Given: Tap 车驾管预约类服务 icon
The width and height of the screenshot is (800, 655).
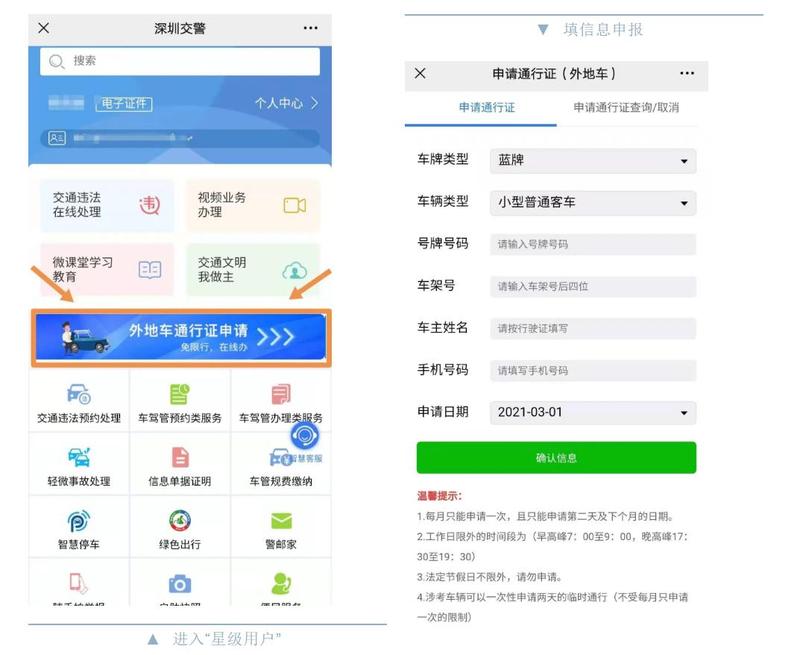Looking at the screenshot, I should (x=180, y=394).
